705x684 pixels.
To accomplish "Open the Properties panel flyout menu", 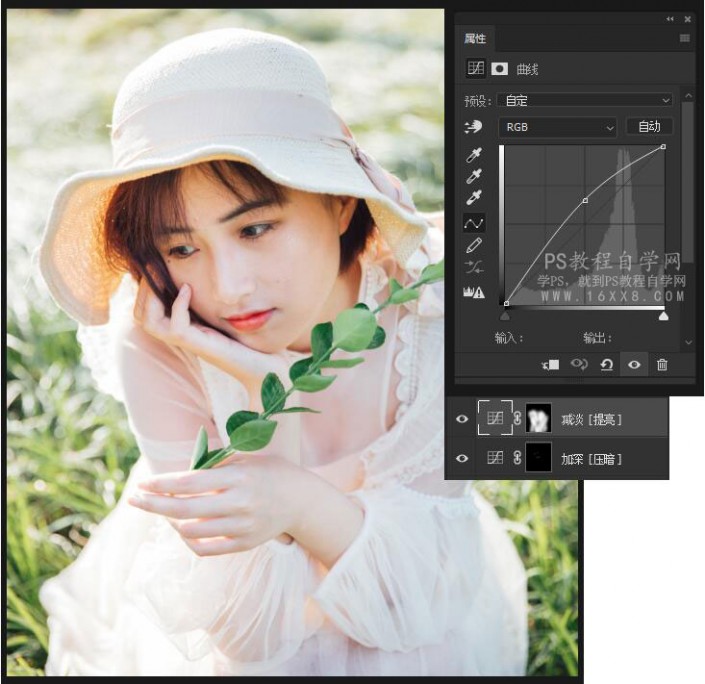I will point(685,38).
